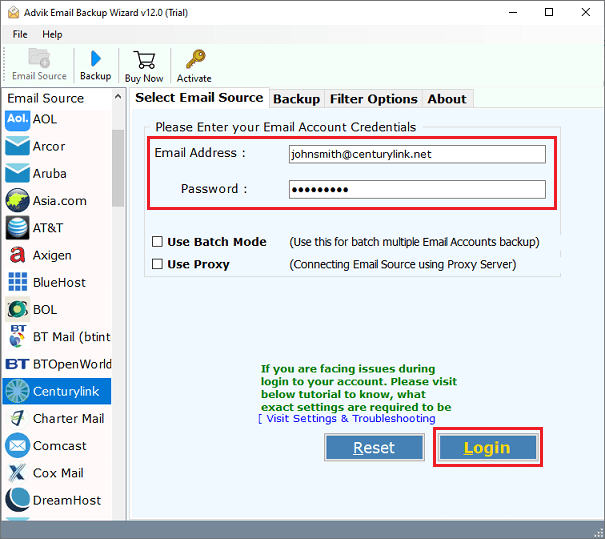The width and height of the screenshot is (605, 539).
Task: Select the AOL text entry
Action: pyautogui.click(x=45, y=119)
